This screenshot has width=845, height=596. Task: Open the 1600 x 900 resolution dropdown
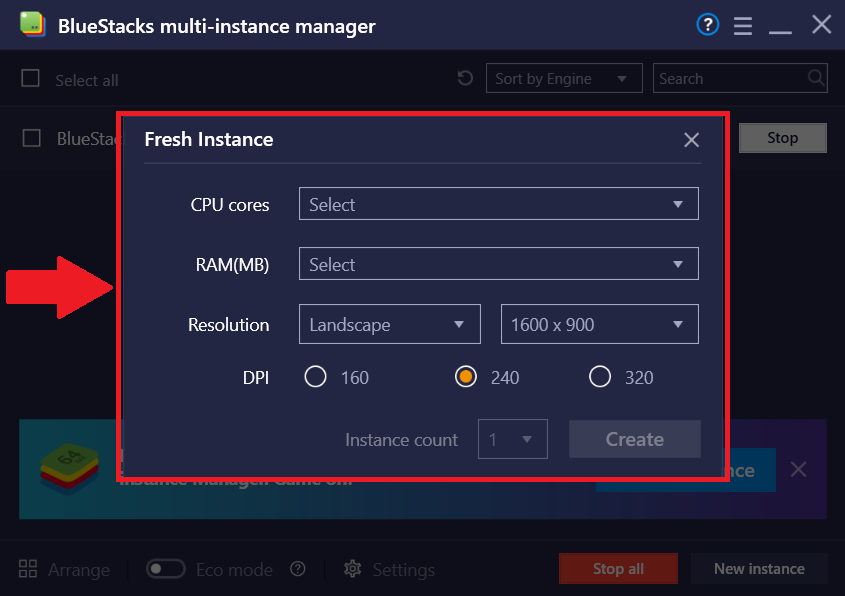[600, 324]
